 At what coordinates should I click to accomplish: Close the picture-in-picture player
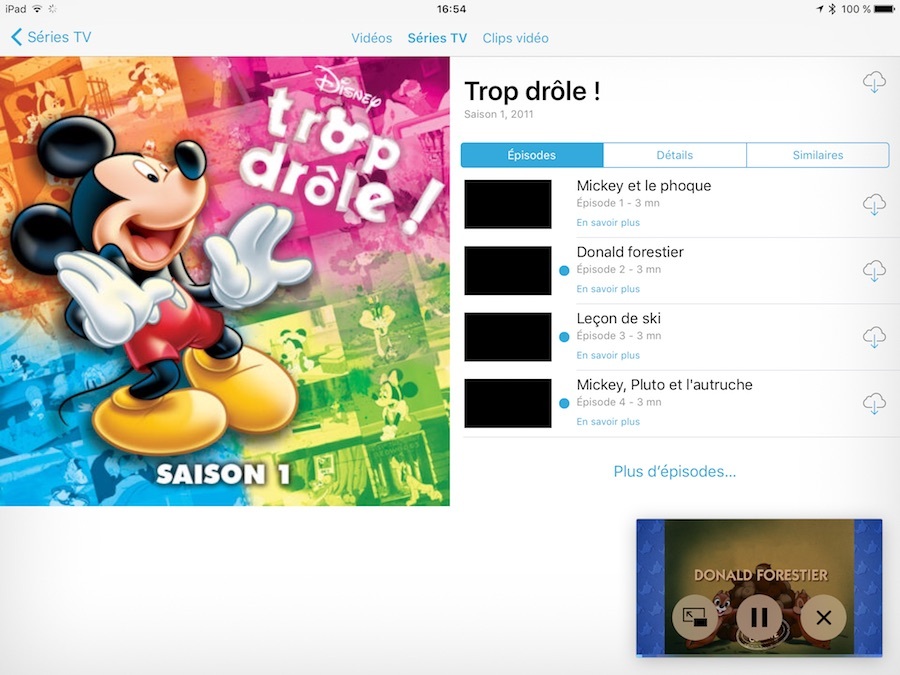(824, 618)
